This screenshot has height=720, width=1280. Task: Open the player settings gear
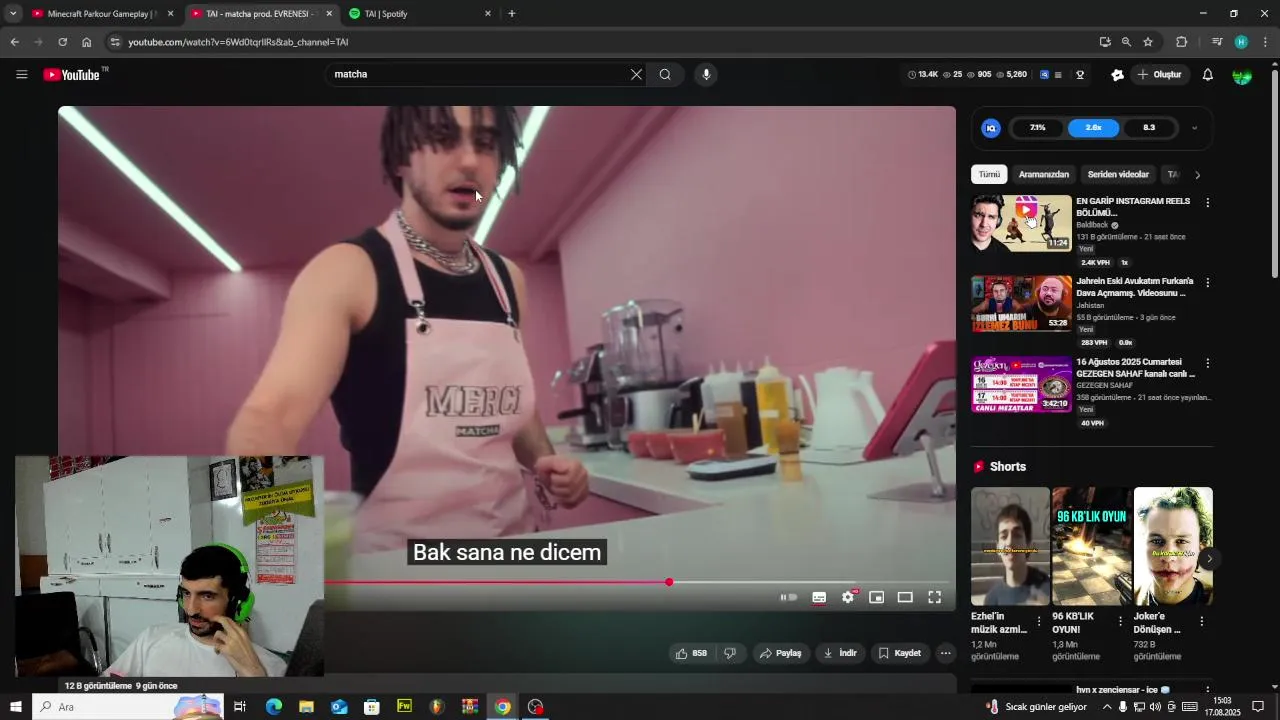848,597
